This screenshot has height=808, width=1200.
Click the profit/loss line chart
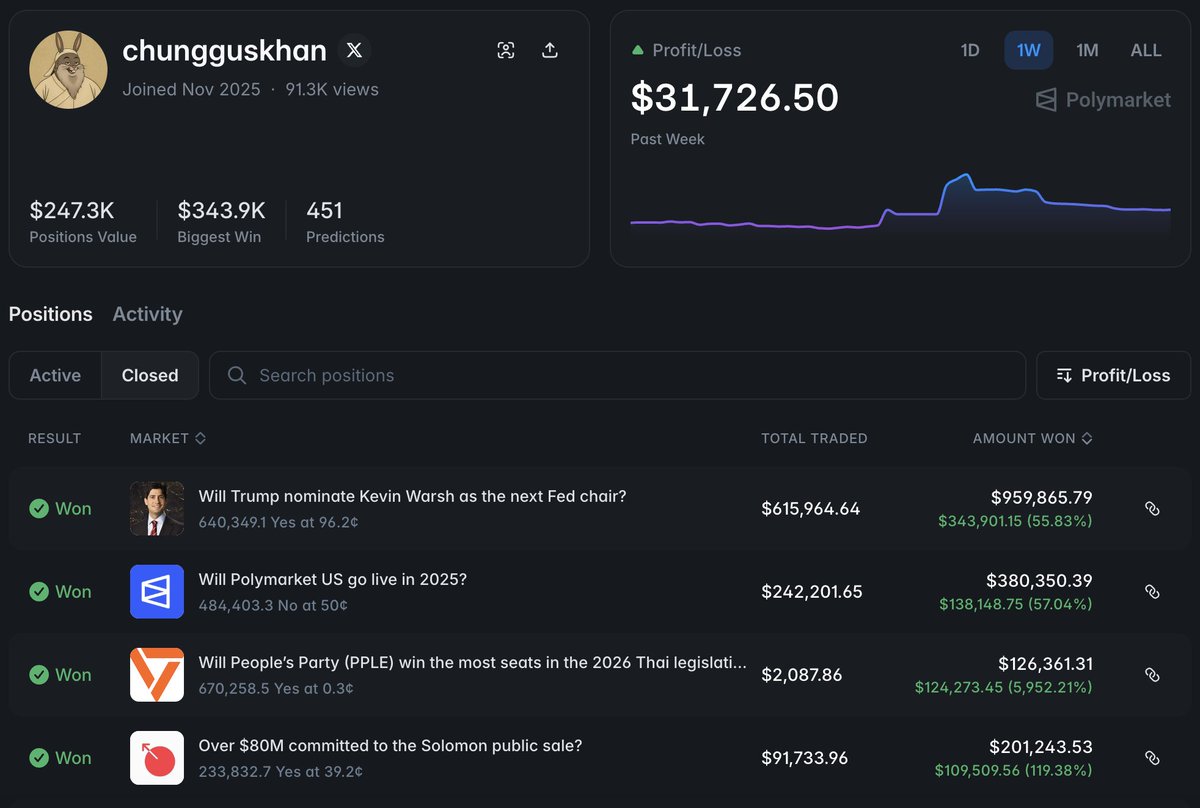900,205
